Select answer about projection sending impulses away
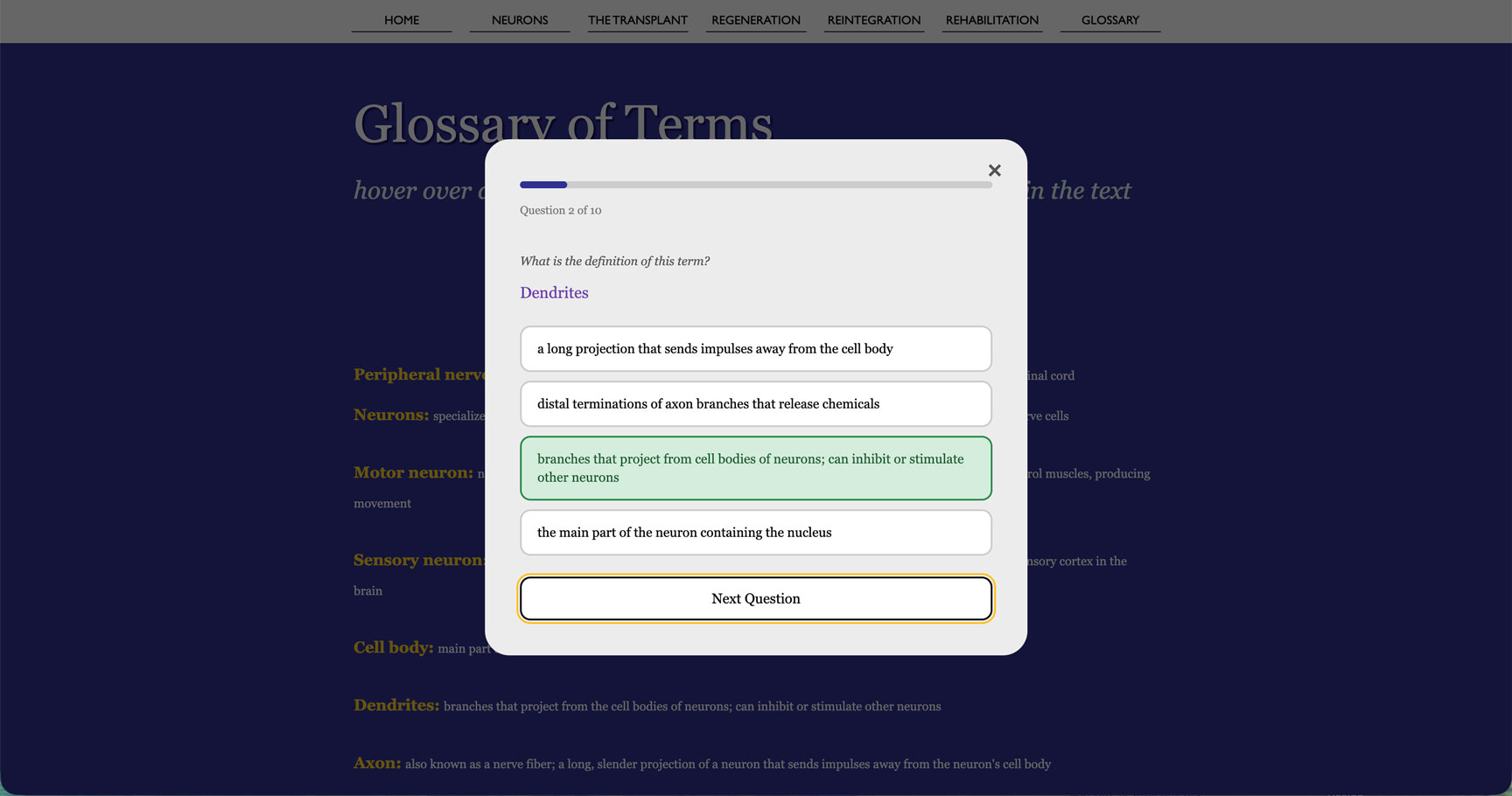Viewport: 1512px width, 796px height. click(755, 348)
